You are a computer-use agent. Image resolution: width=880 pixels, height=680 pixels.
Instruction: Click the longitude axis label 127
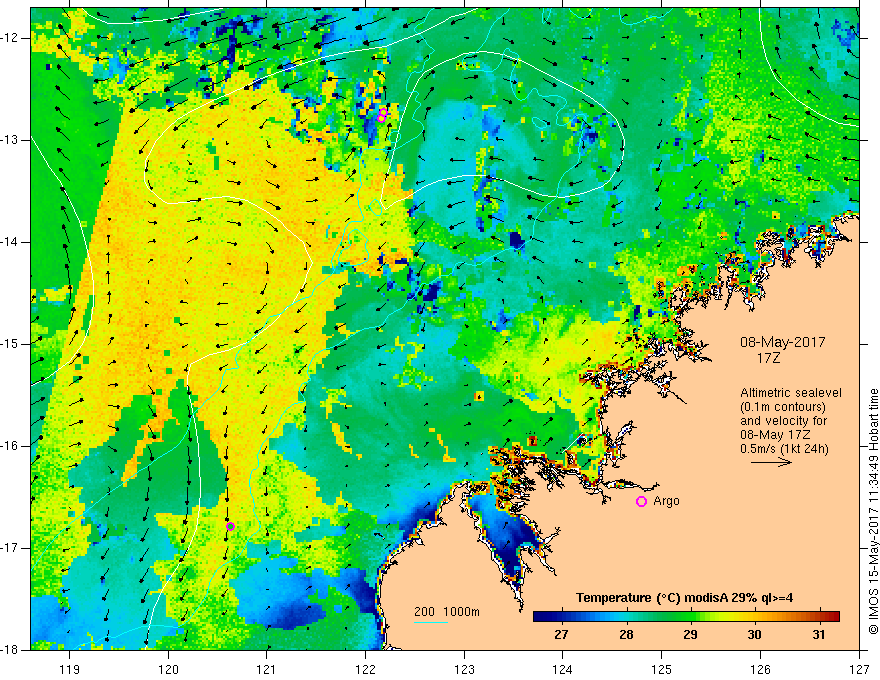tap(859, 669)
